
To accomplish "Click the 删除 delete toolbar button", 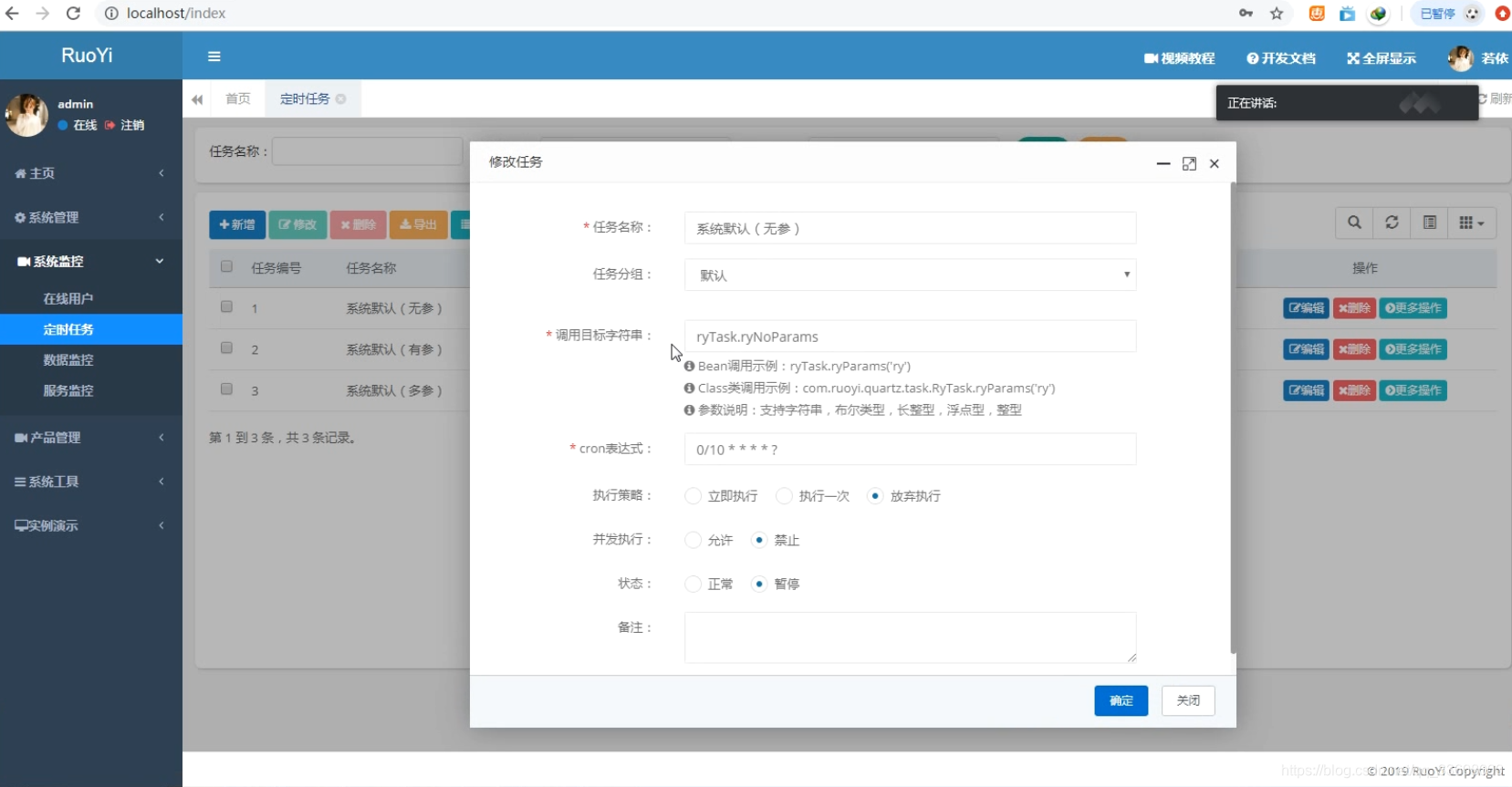I will 358,224.
